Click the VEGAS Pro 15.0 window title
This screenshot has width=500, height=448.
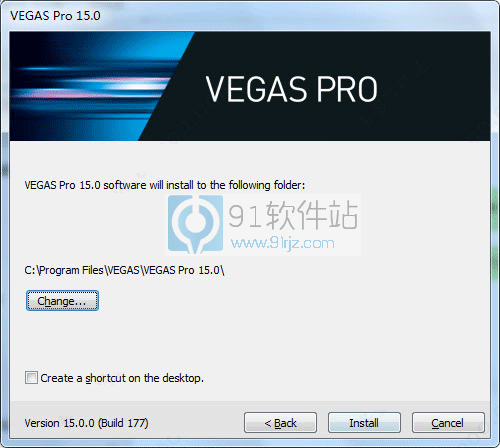[55, 16]
